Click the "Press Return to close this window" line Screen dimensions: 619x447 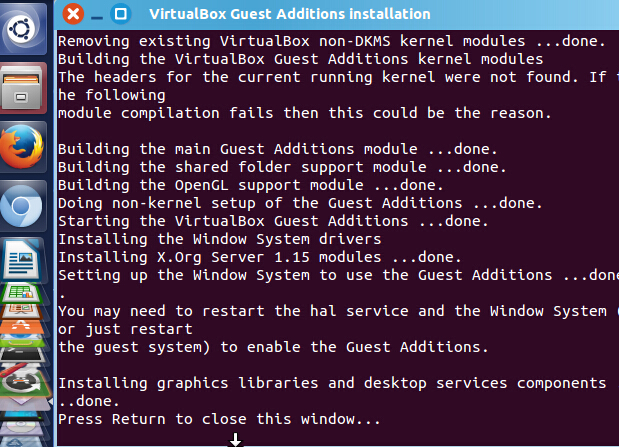219,420
